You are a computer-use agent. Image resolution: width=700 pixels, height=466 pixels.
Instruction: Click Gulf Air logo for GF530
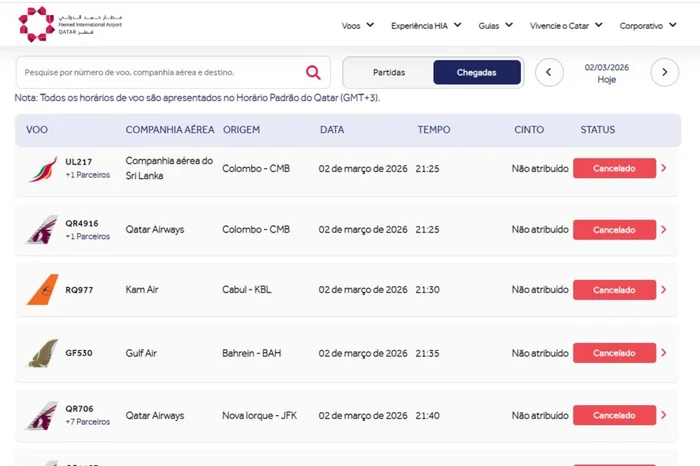(42, 353)
